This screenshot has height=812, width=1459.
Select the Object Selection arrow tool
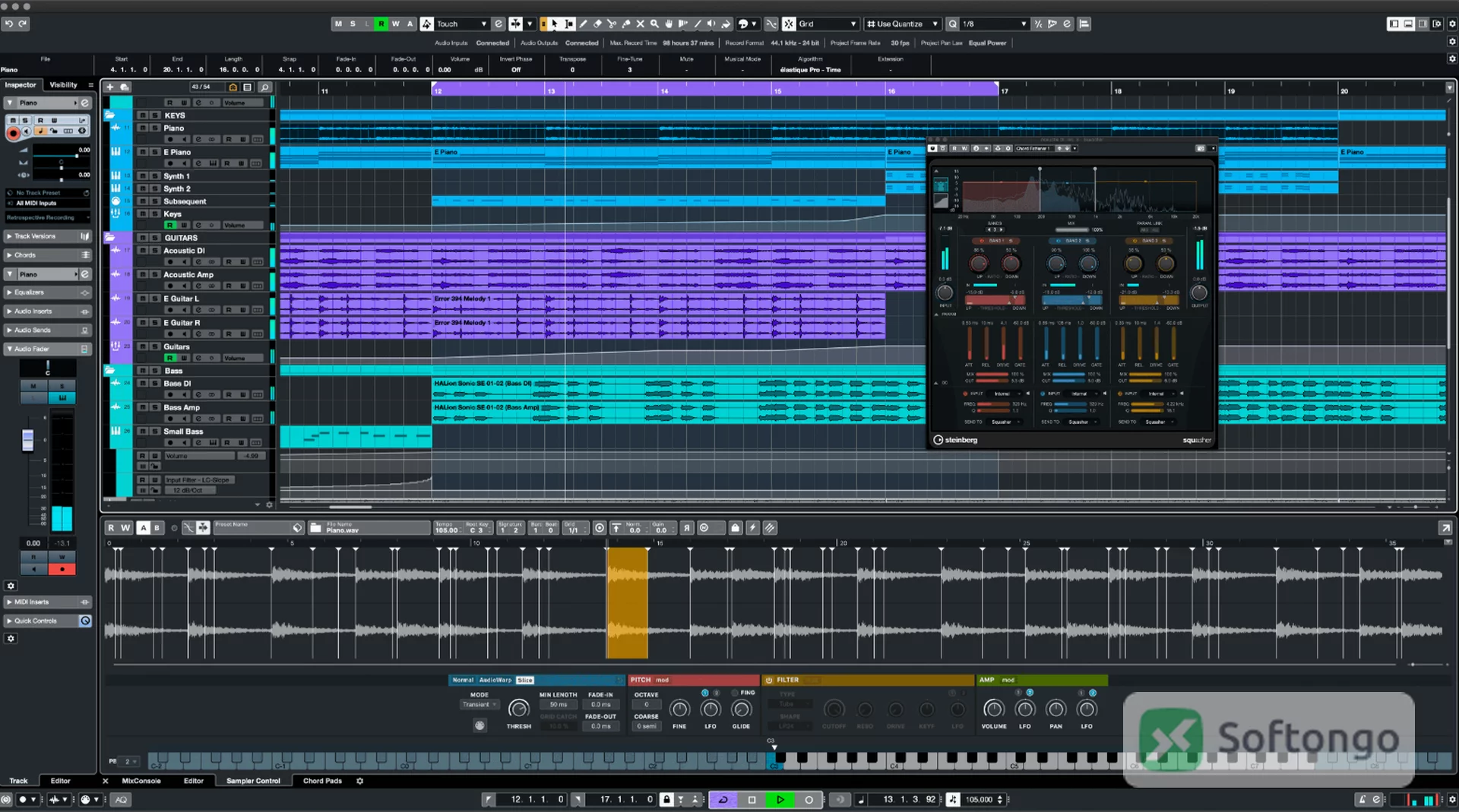555,24
